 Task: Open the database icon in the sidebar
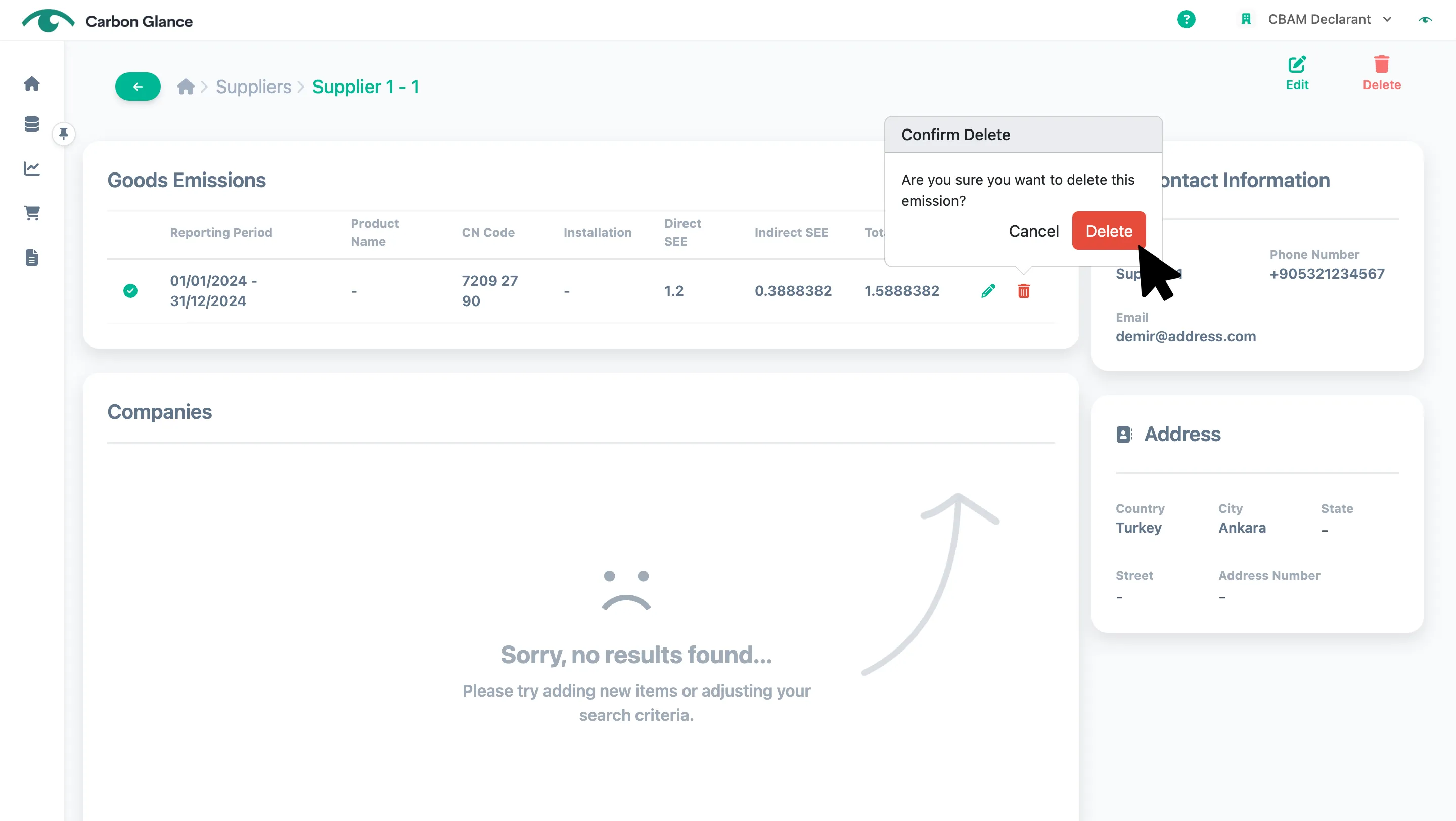(x=32, y=124)
